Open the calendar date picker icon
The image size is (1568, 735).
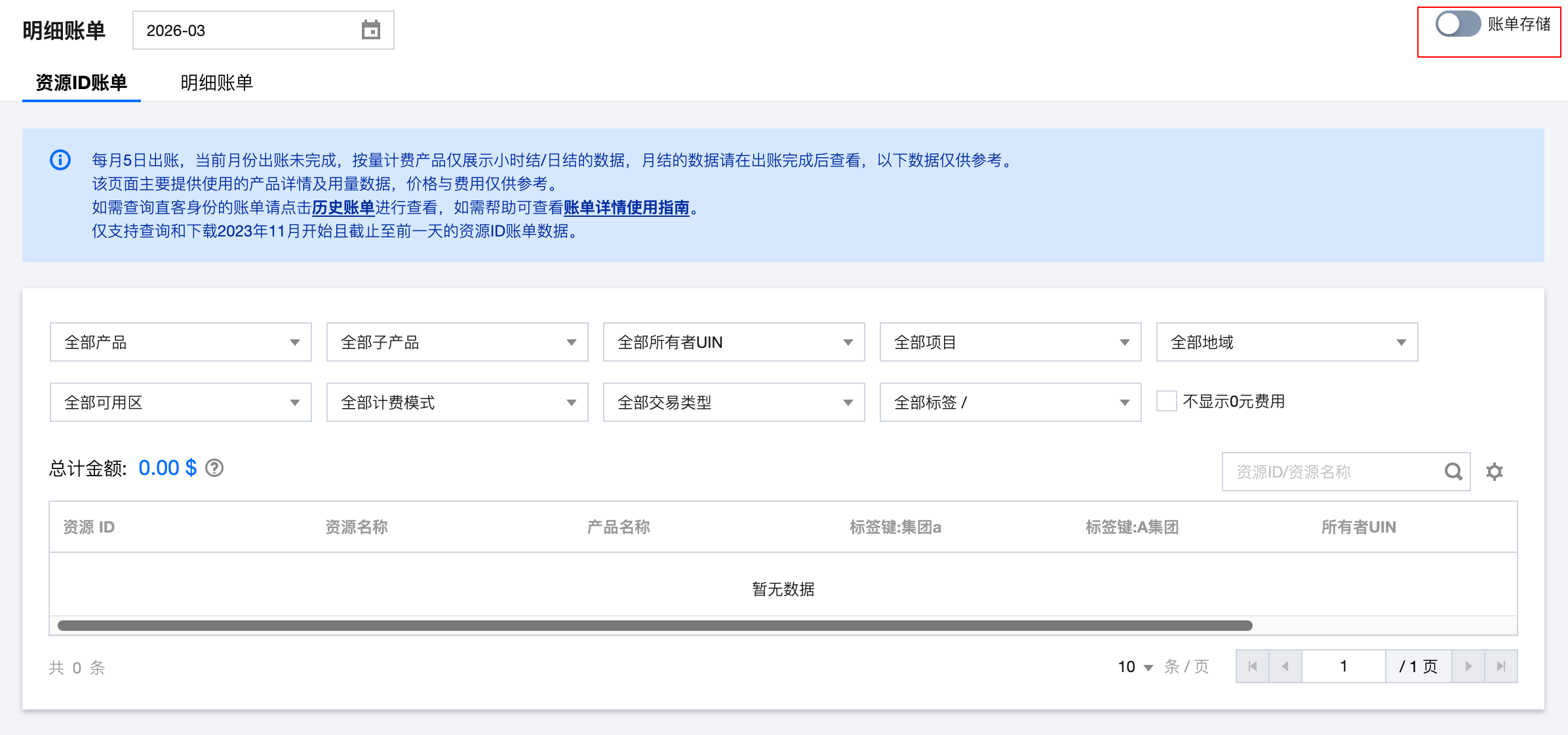tap(371, 30)
